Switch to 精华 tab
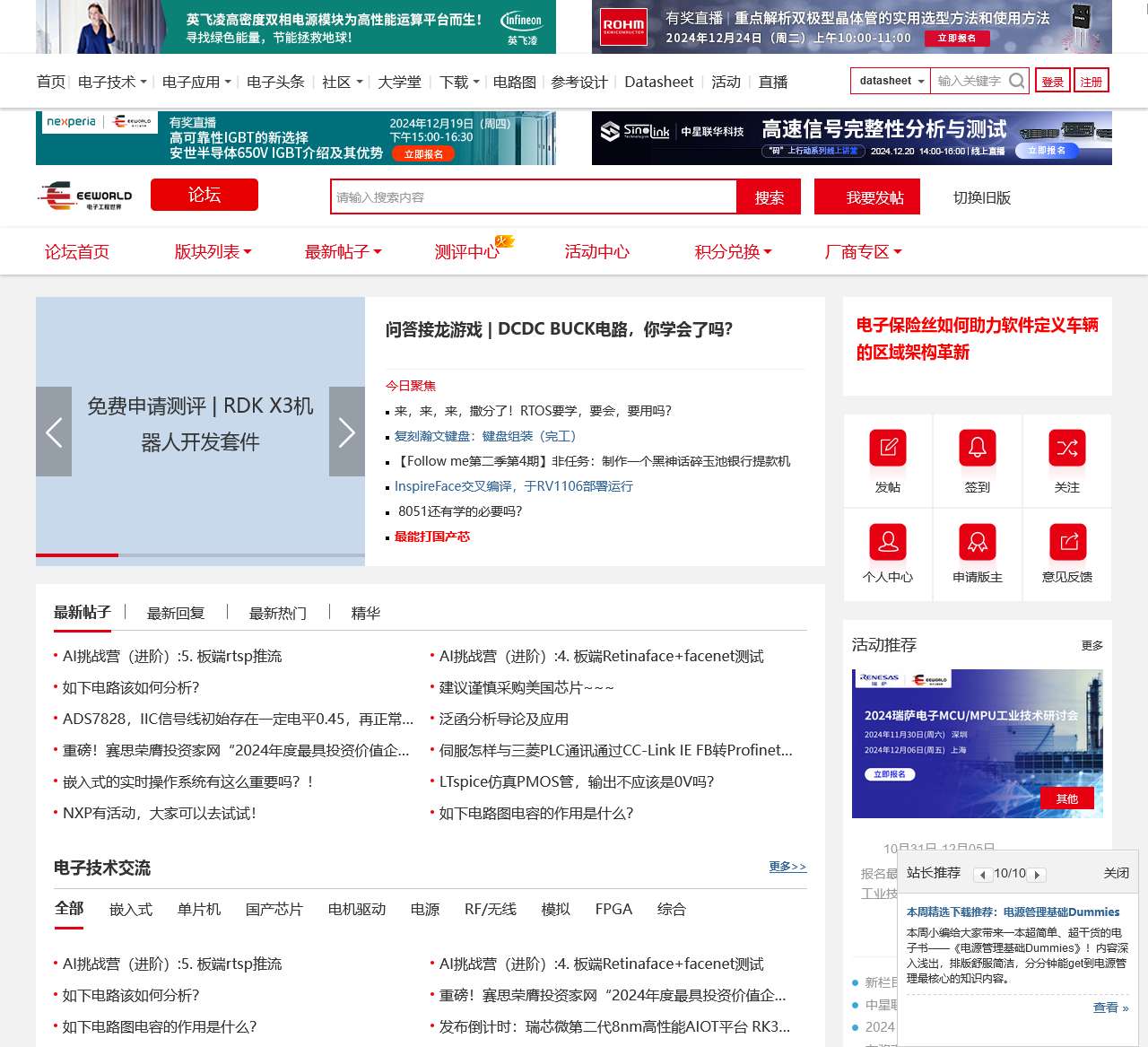Screen dimensions: 1148x1047 [x=366, y=613]
